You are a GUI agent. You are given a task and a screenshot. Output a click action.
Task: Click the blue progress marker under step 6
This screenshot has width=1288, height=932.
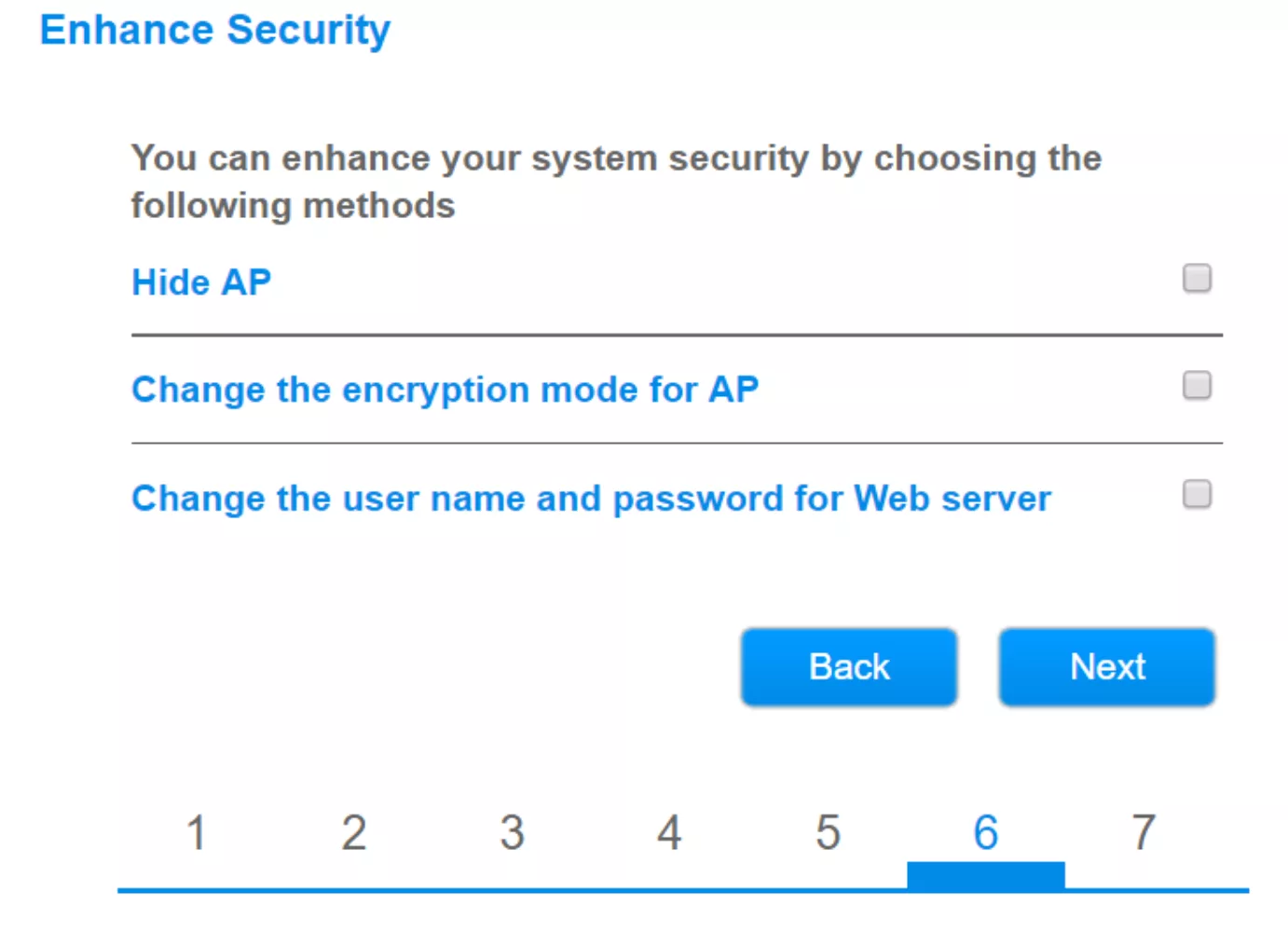point(986,875)
